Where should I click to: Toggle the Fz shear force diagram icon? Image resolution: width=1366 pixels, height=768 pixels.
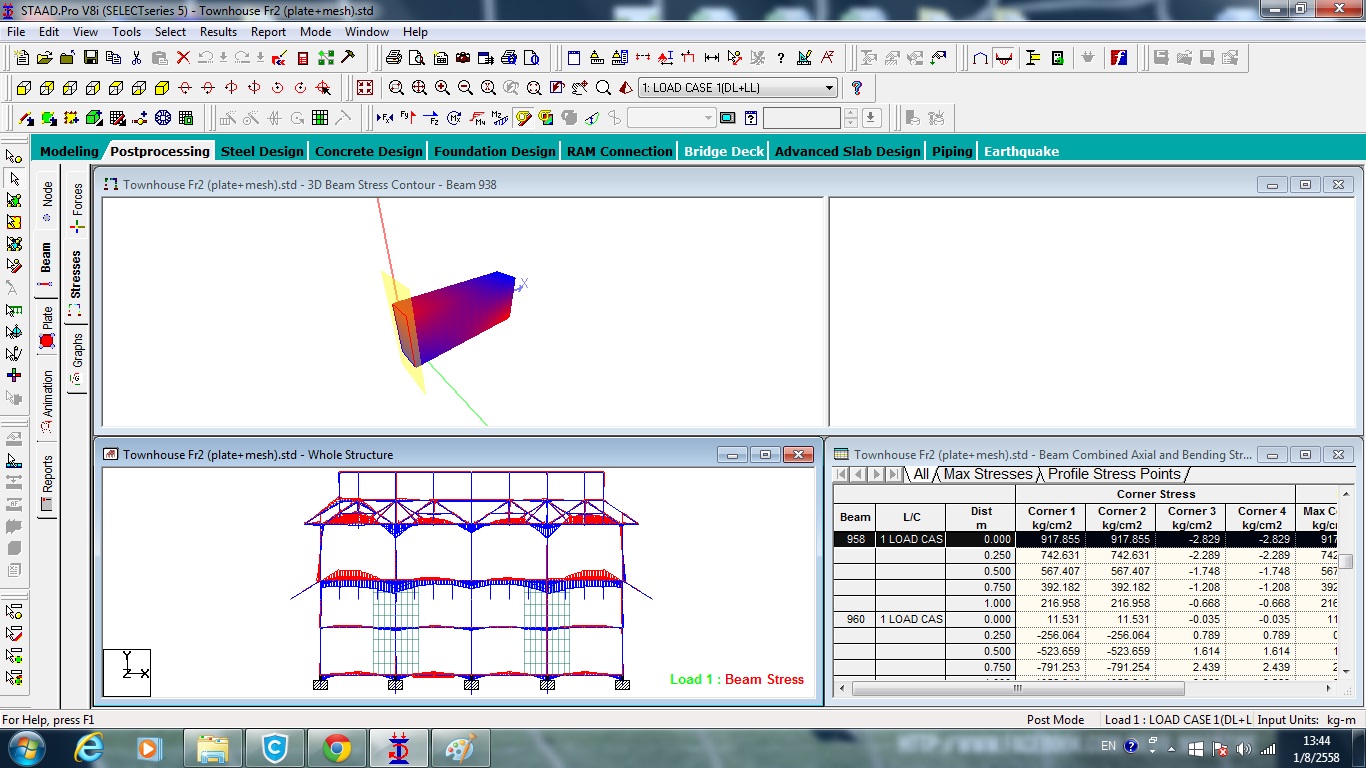point(431,118)
